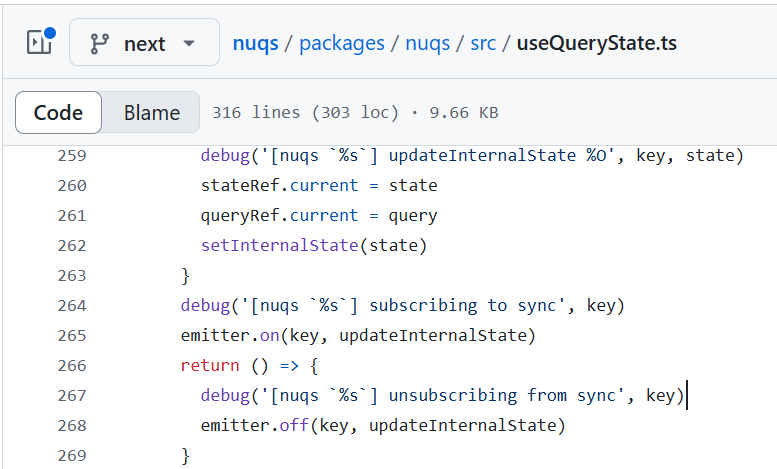Switch to the Code view tab

click(58, 113)
